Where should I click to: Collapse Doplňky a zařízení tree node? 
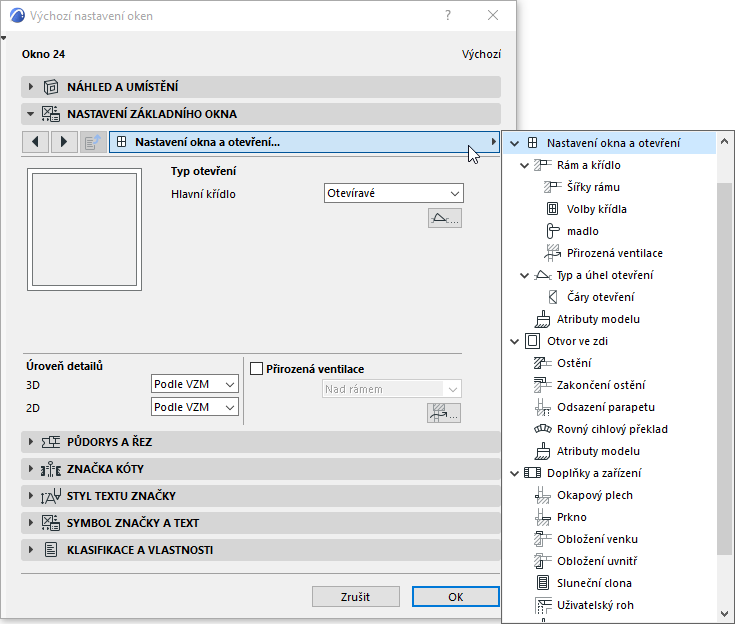pyautogui.click(x=515, y=473)
